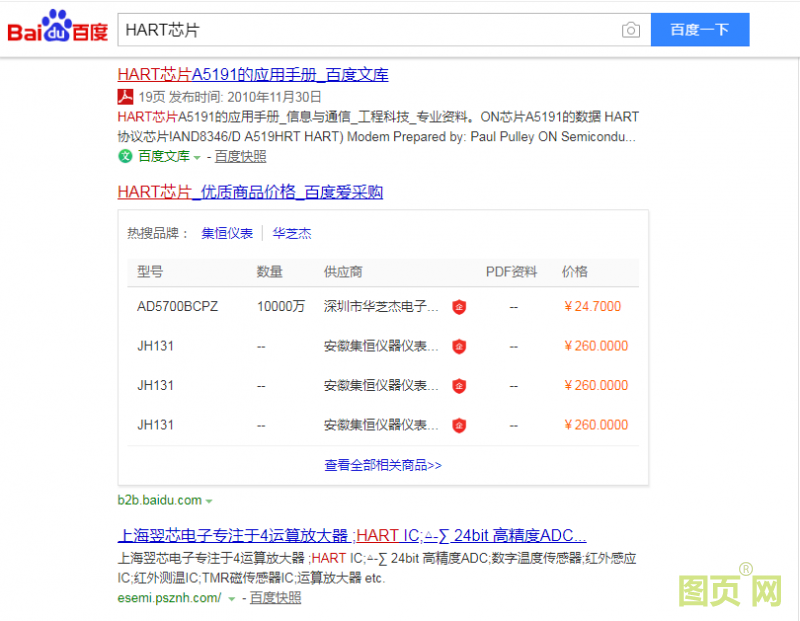The width and height of the screenshot is (800, 621).
Task: Select the 华芝杰 hot brand tab
Action: (x=292, y=233)
